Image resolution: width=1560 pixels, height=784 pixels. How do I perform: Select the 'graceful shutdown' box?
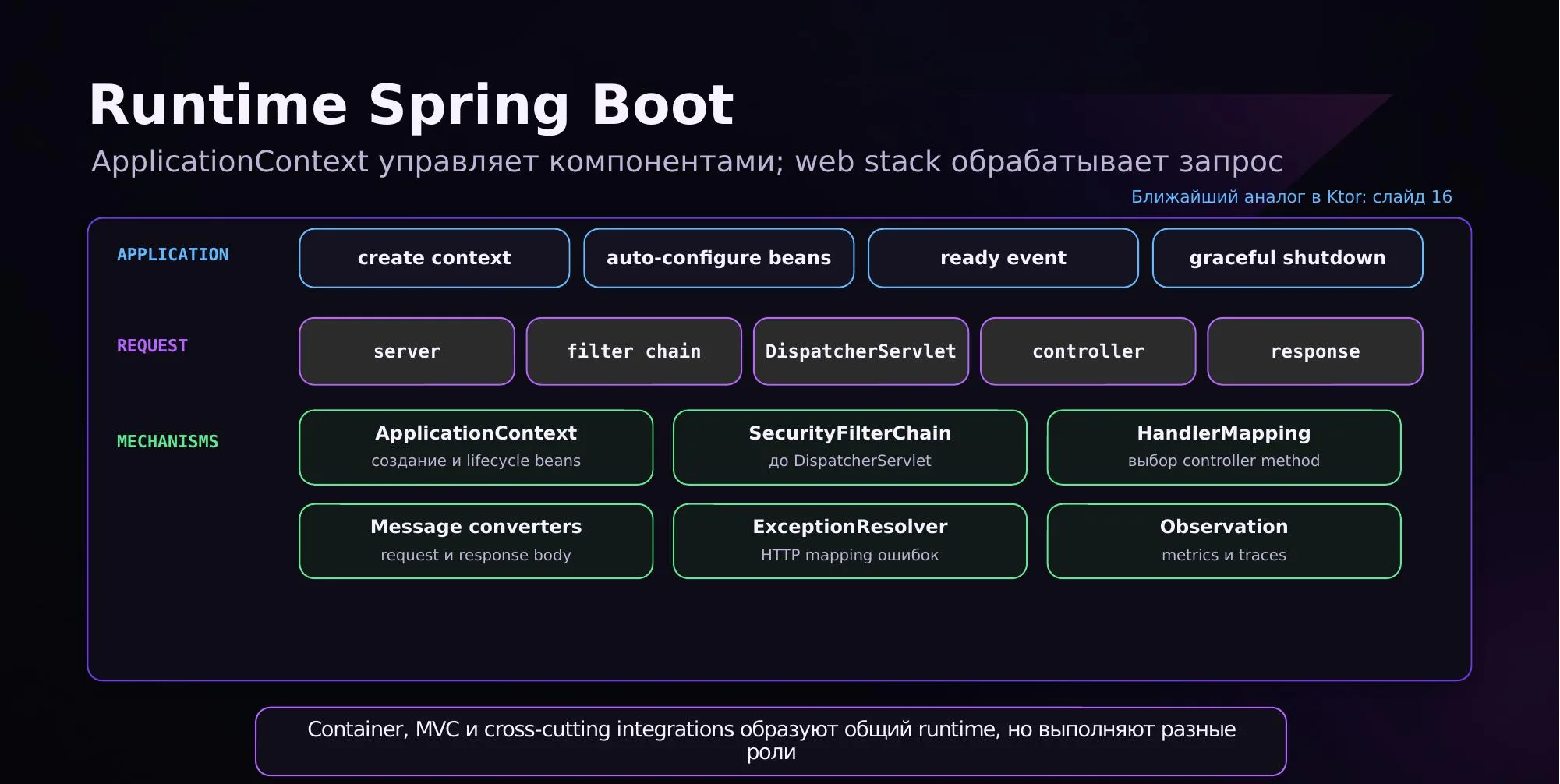pyautogui.click(x=1288, y=258)
